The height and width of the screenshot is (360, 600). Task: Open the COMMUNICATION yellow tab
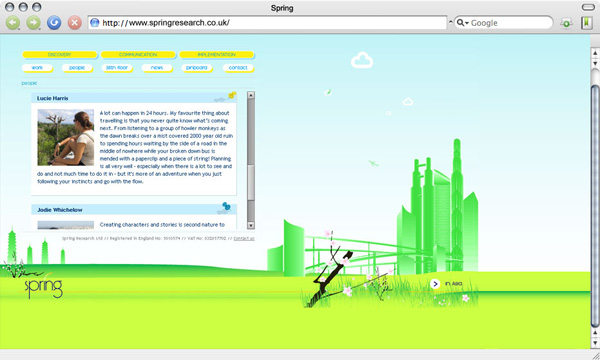point(138,55)
